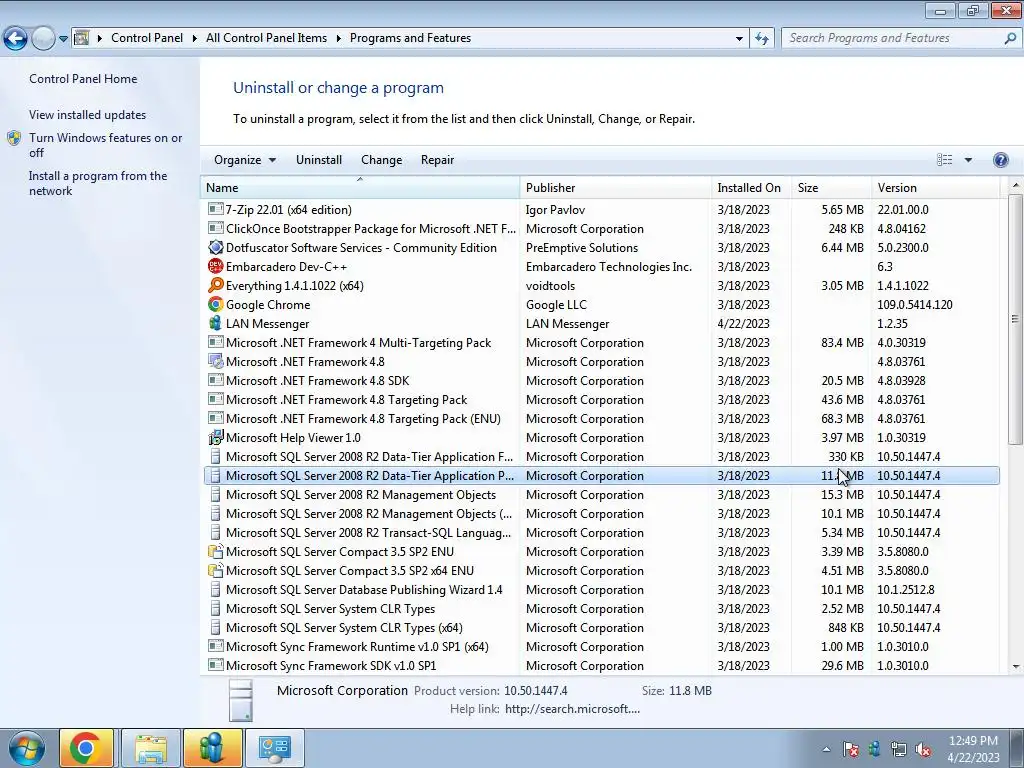Click the Microsoft Help Viewer 1.0 icon
The height and width of the screenshot is (768, 1024).
(x=216, y=438)
